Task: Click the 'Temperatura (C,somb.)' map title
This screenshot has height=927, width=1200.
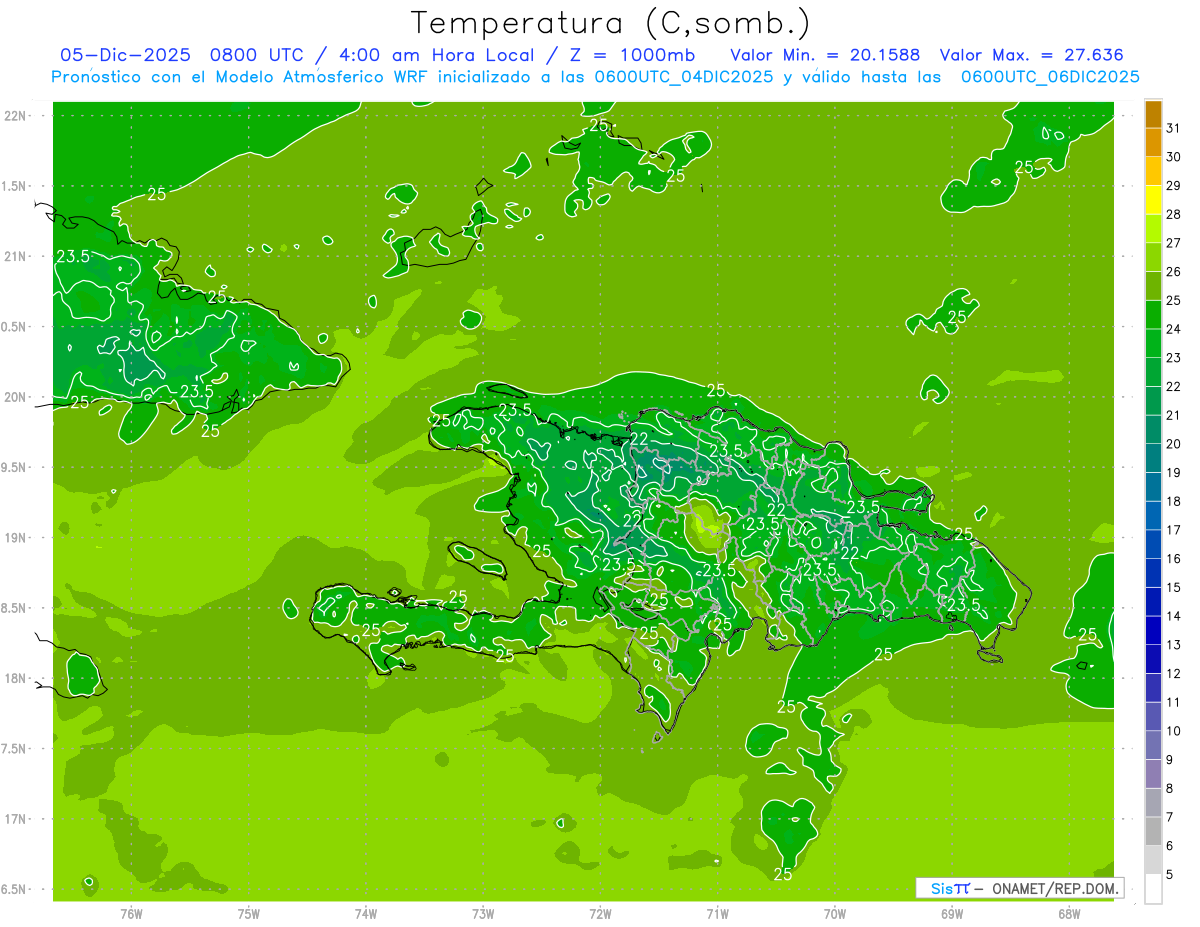Action: 610,23
